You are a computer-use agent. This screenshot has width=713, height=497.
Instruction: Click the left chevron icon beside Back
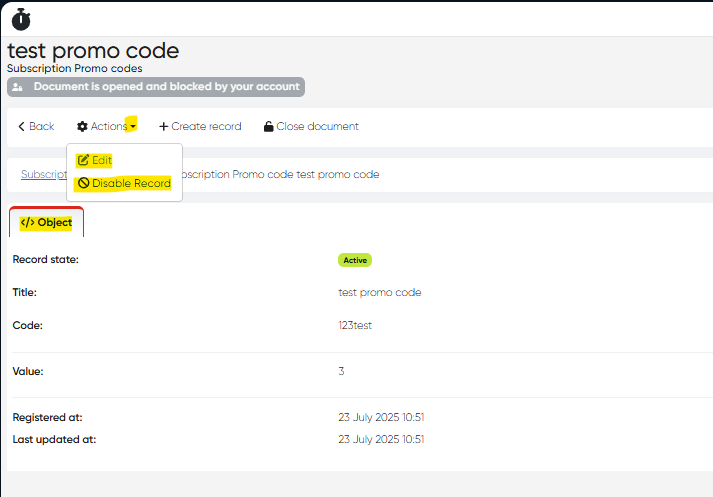click(21, 127)
